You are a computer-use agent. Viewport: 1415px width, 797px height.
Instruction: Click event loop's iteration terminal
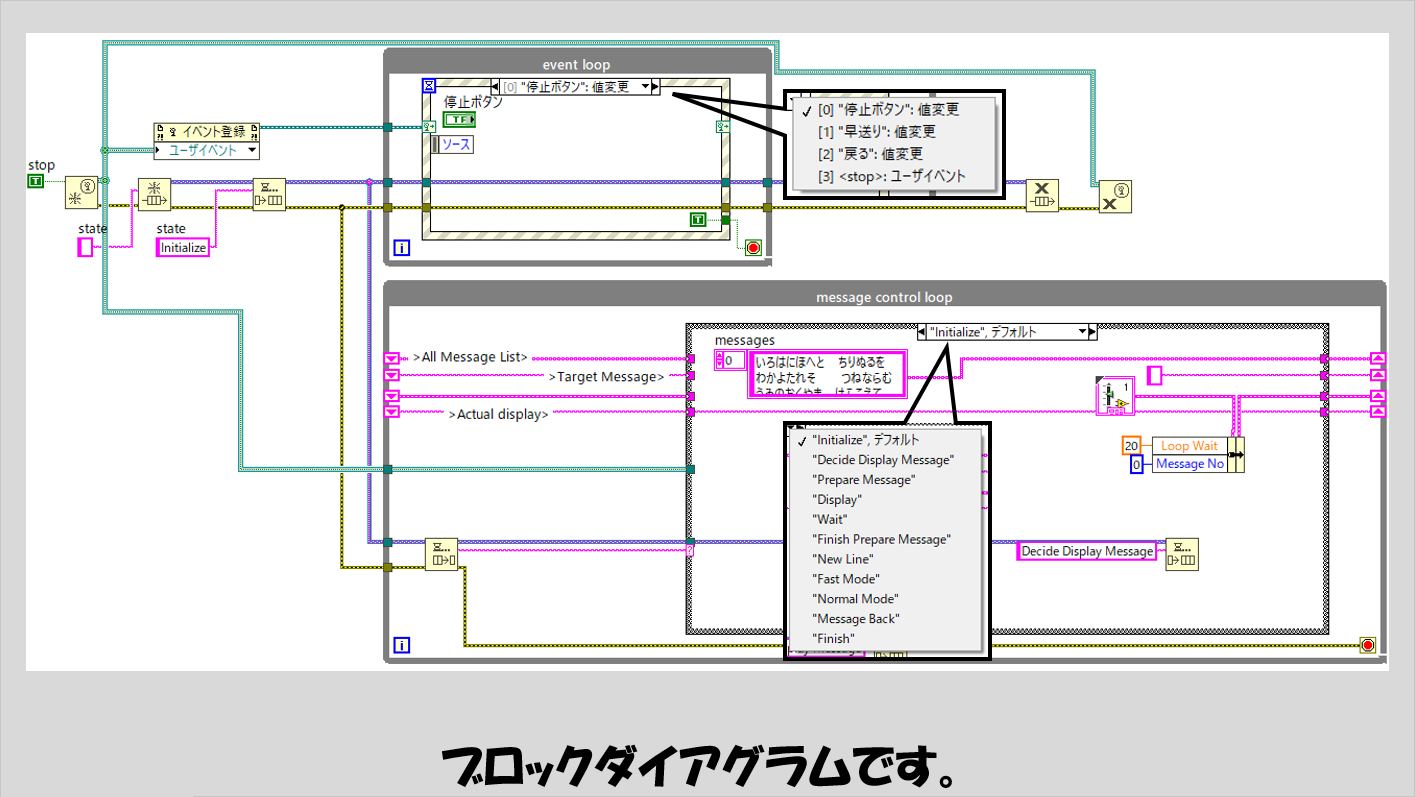[402, 248]
